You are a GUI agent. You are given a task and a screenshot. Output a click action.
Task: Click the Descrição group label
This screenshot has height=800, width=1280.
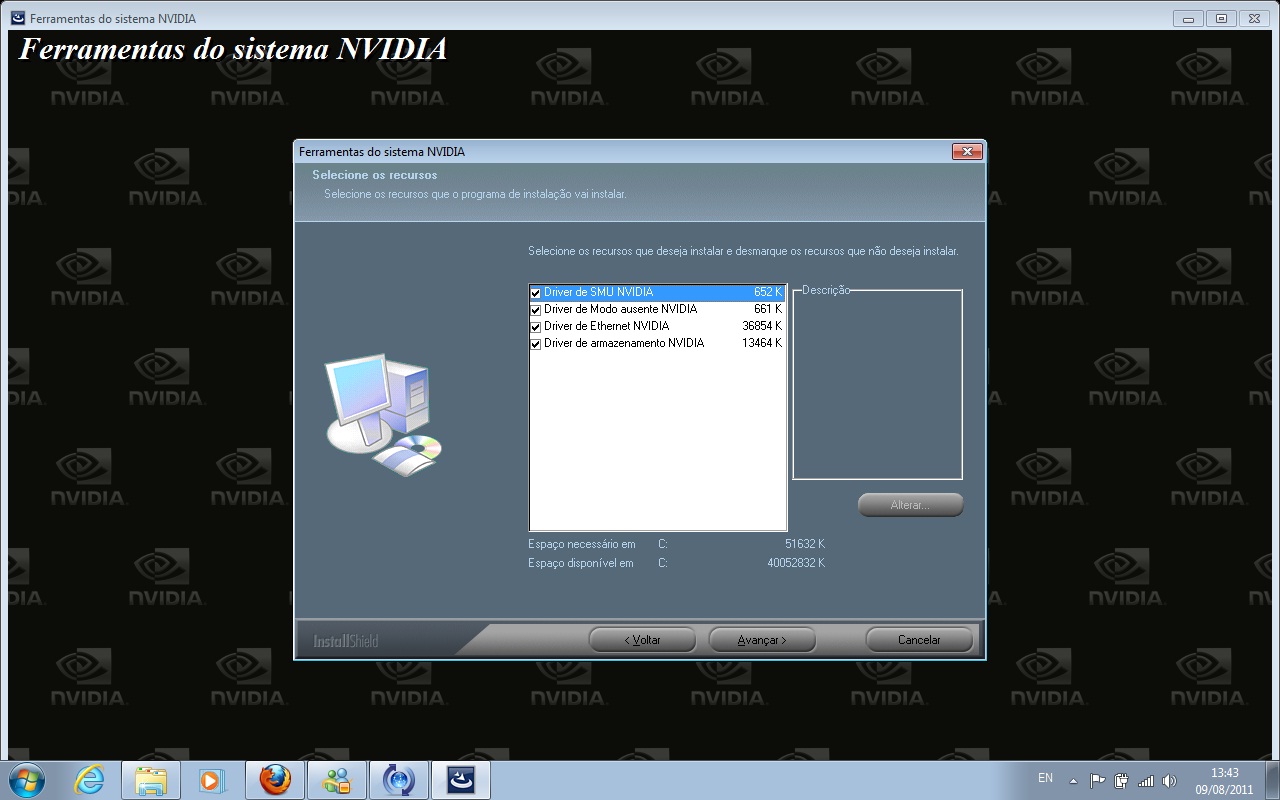(x=826, y=290)
